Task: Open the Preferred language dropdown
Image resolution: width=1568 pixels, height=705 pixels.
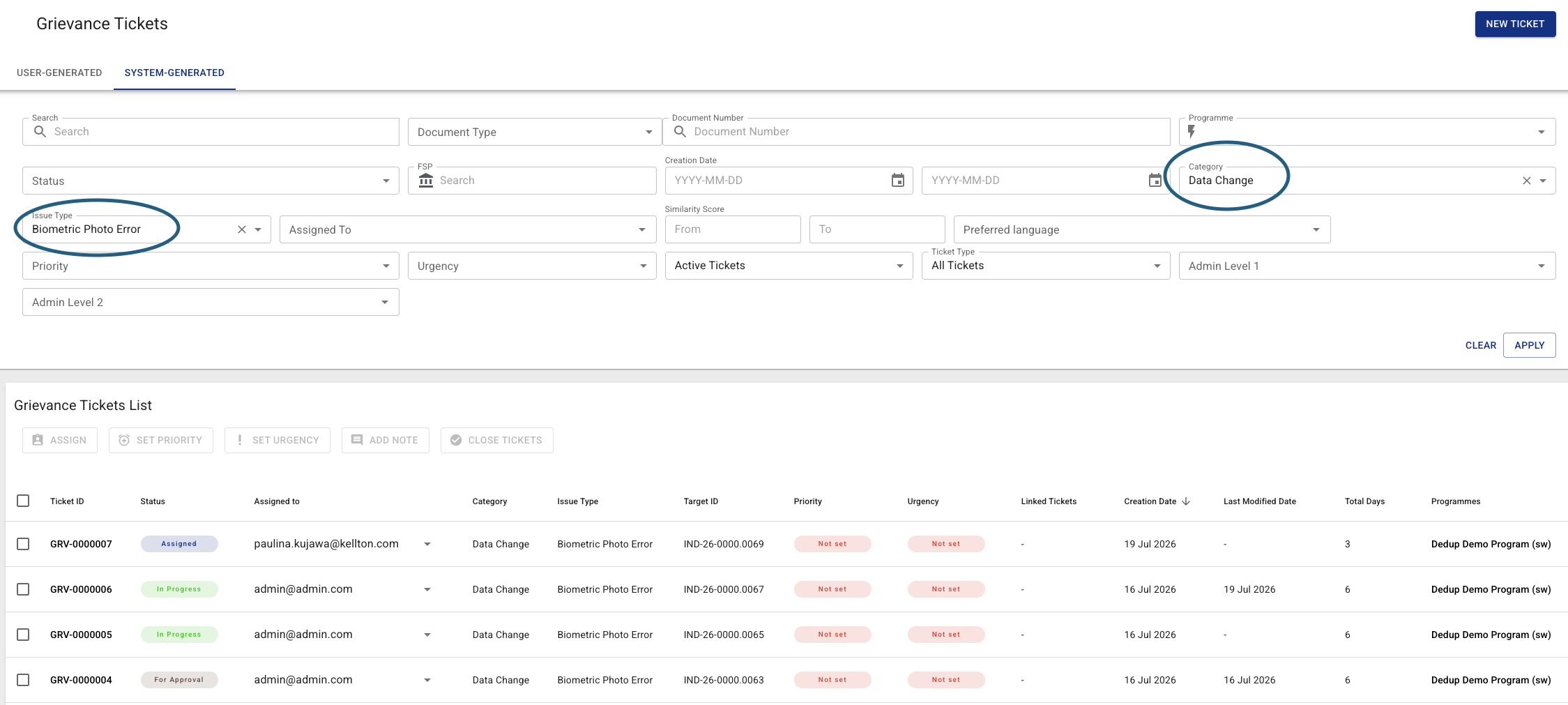Action: [1142, 229]
